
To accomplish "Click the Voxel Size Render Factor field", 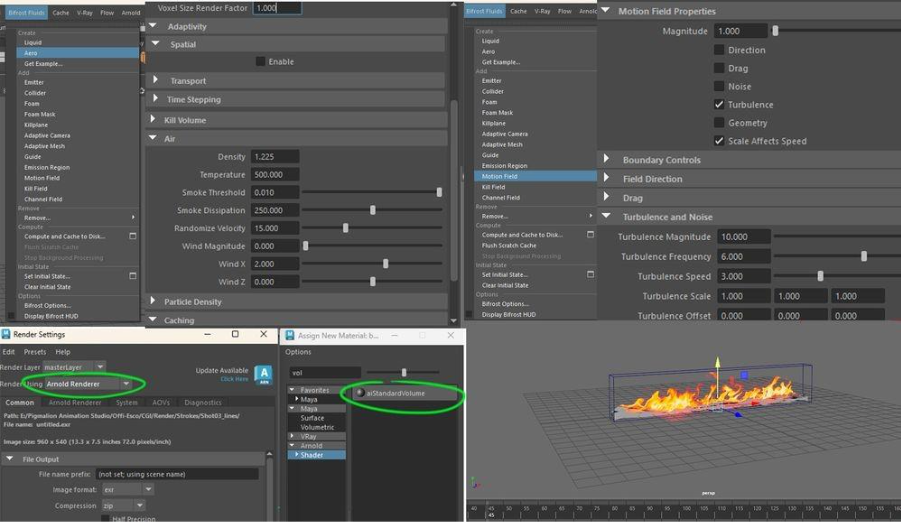I will 277,8.
